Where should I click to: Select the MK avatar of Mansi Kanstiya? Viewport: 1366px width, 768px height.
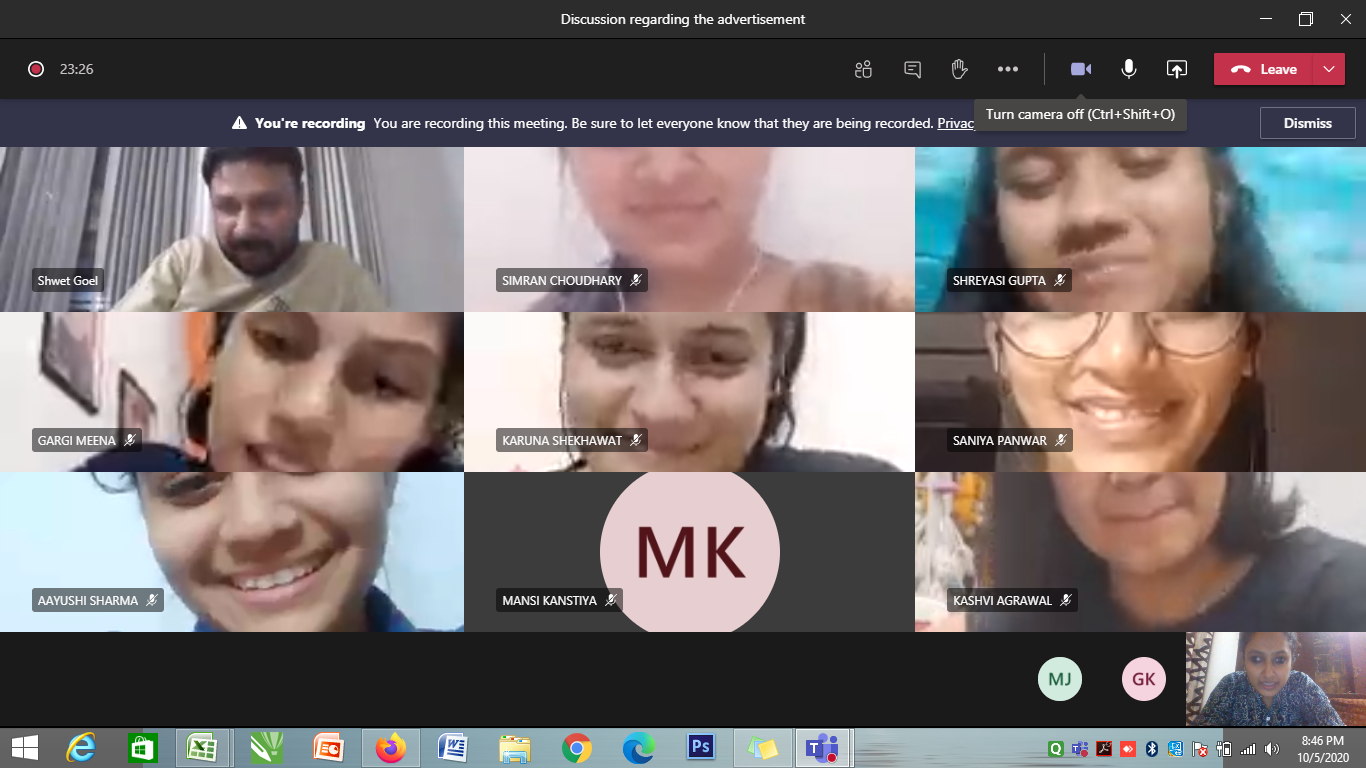(x=689, y=551)
